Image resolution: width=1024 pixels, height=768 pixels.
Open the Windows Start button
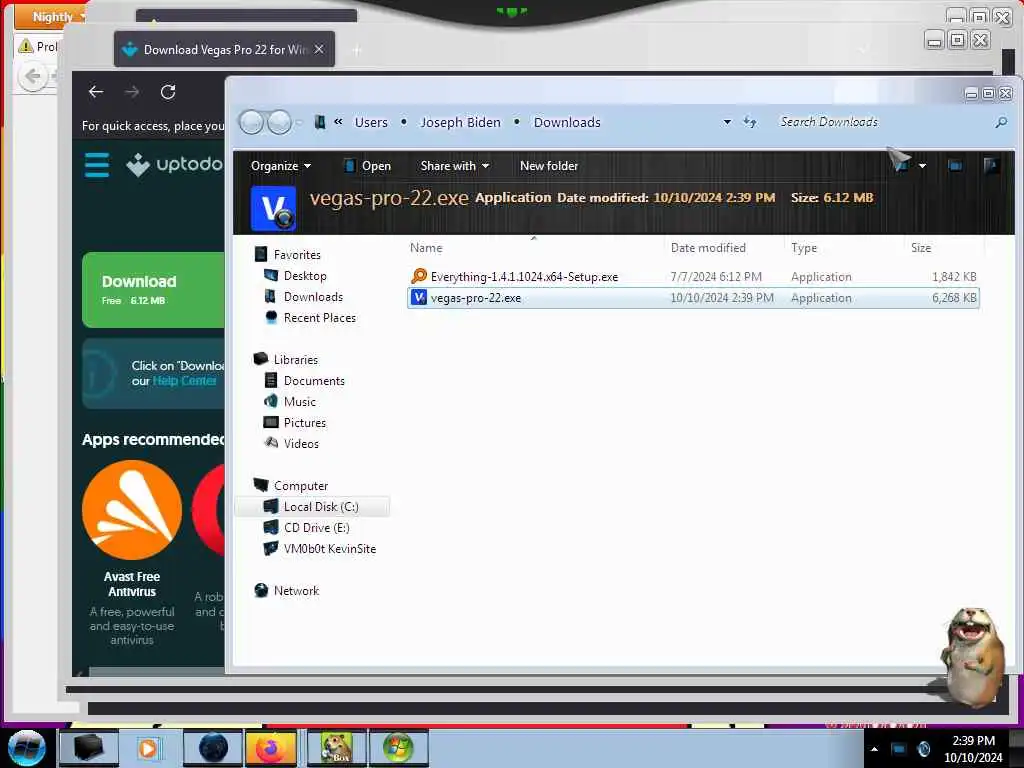[26, 748]
